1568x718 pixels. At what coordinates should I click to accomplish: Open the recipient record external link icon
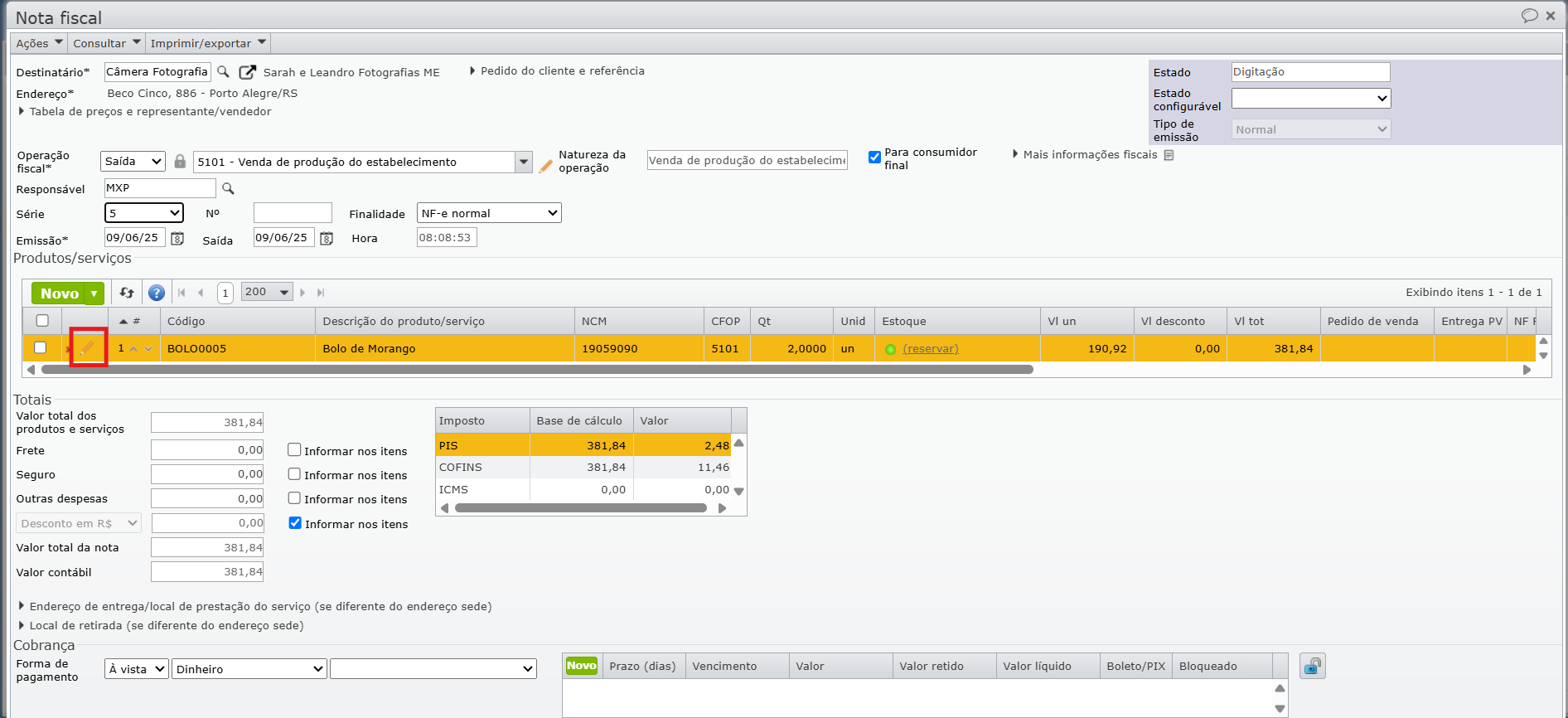click(x=247, y=72)
